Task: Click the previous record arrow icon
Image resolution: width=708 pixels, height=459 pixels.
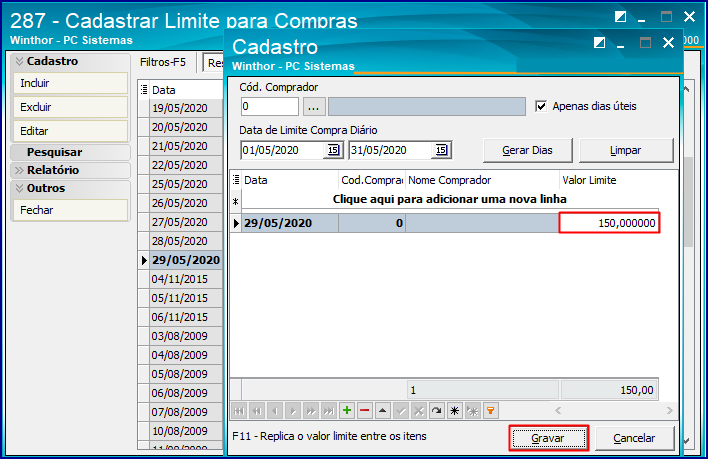Action: click(x=275, y=411)
